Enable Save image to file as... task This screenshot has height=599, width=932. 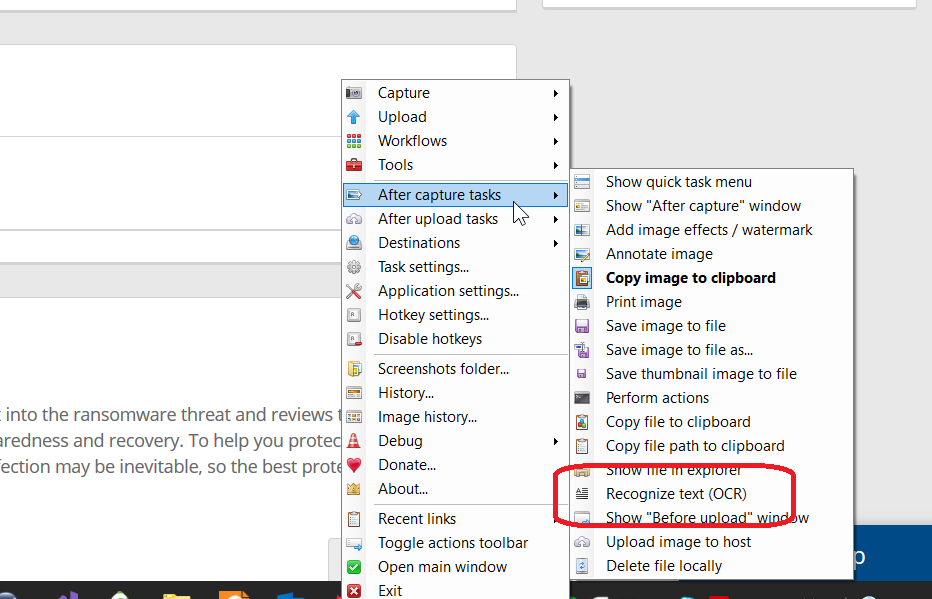coord(711,350)
